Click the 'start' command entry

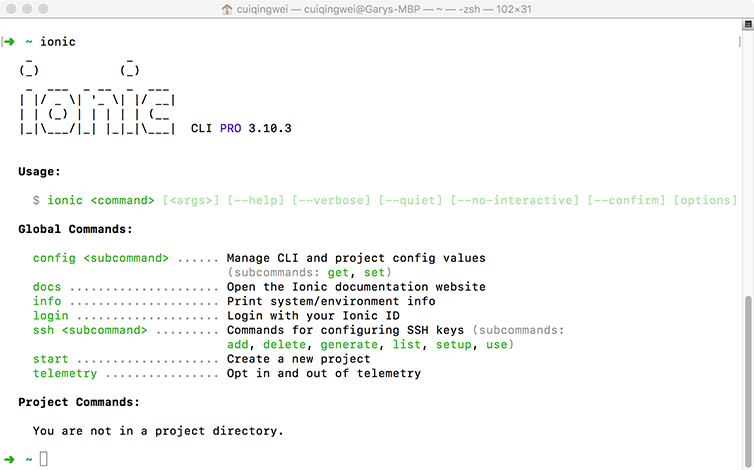(51, 359)
